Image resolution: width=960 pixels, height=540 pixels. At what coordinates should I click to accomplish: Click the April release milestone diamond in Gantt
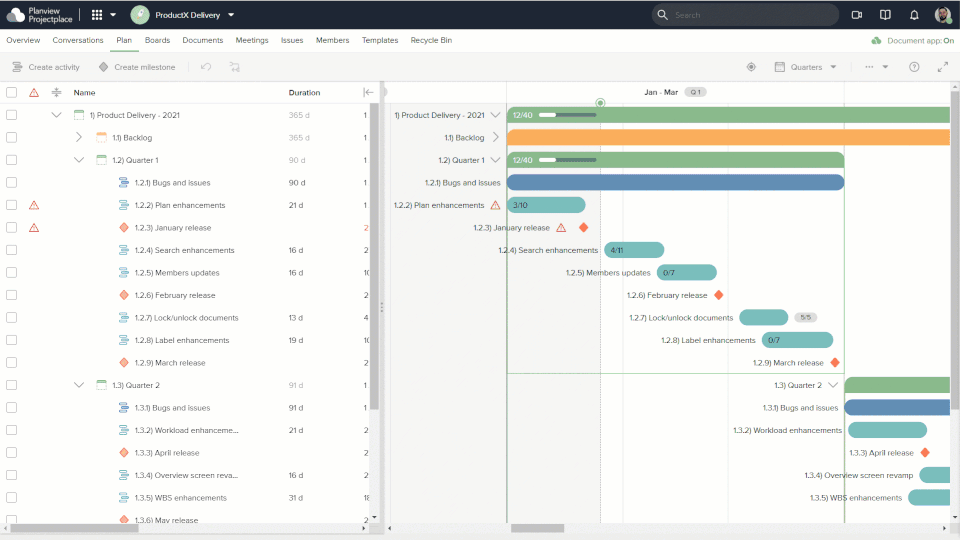click(925, 452)
